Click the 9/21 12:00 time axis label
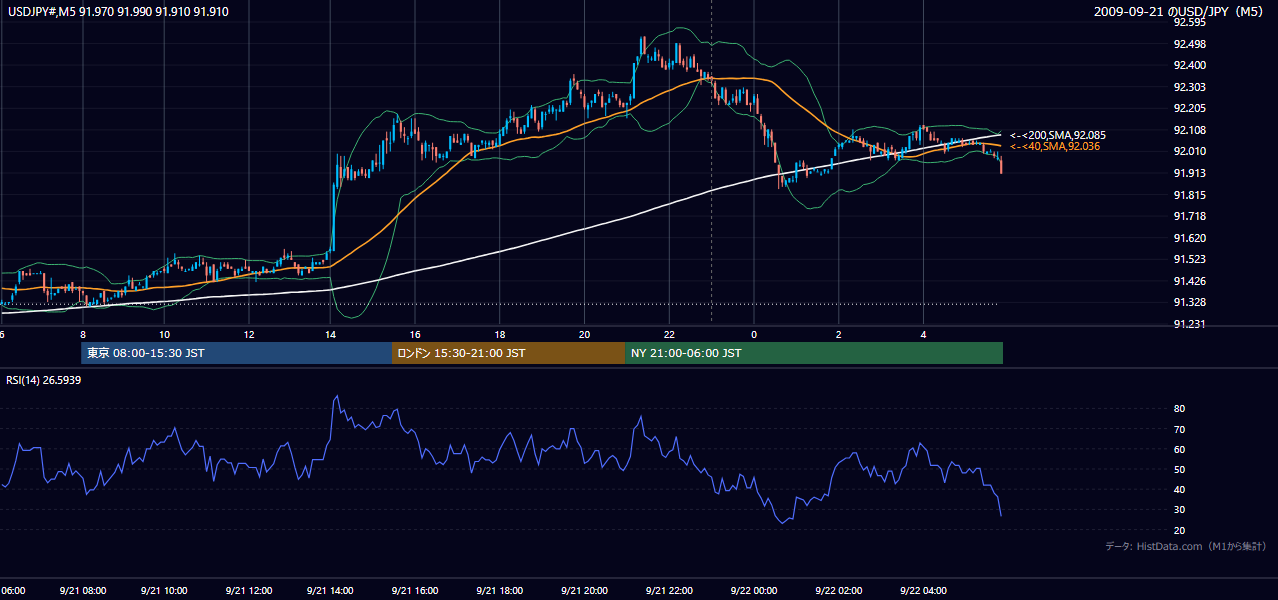 250,591
